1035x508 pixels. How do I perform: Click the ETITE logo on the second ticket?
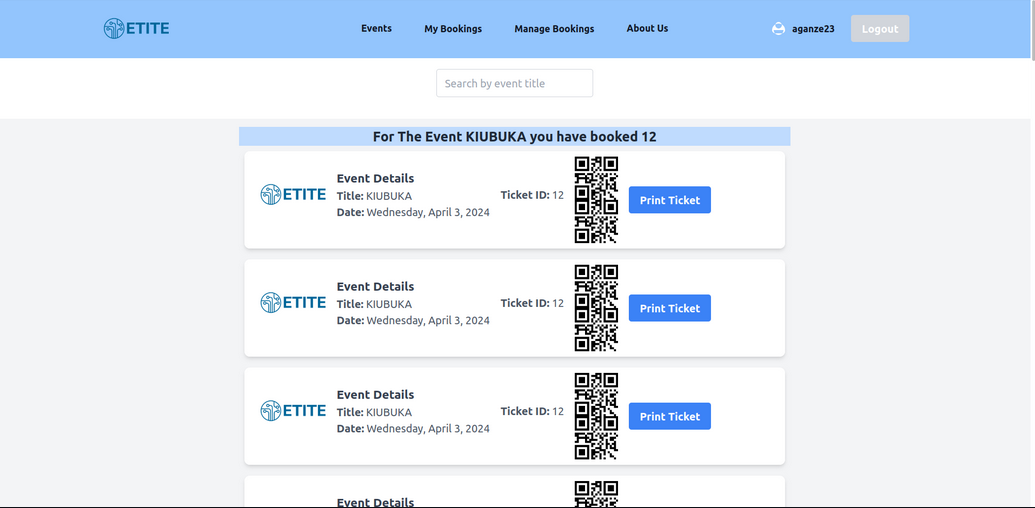click(293, 302)
